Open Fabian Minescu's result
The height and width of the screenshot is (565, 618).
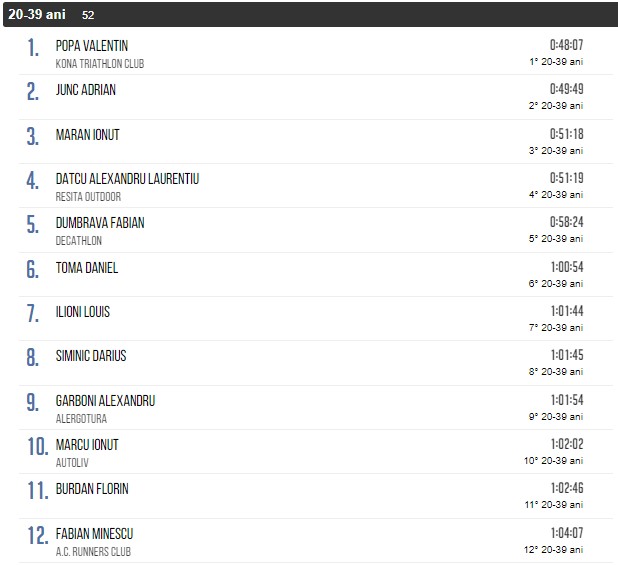pos(94,534)
